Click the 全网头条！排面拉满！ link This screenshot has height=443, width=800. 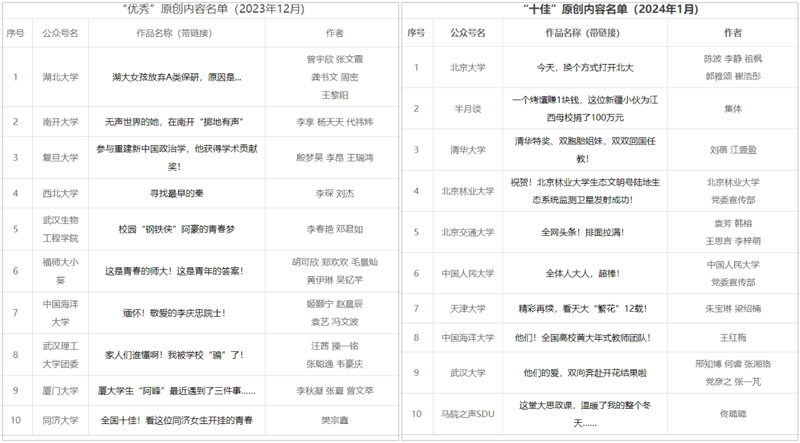[x=573, y=232]
